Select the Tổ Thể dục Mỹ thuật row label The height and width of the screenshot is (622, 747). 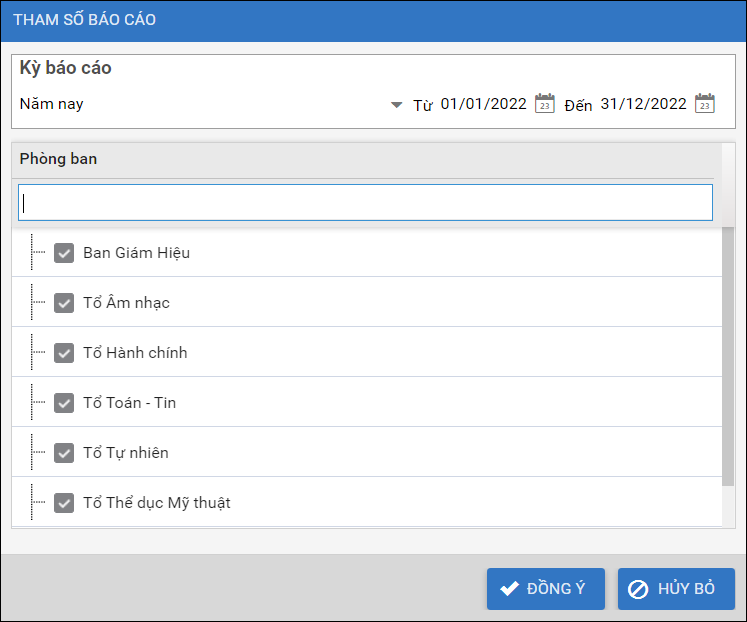[156, 503]
